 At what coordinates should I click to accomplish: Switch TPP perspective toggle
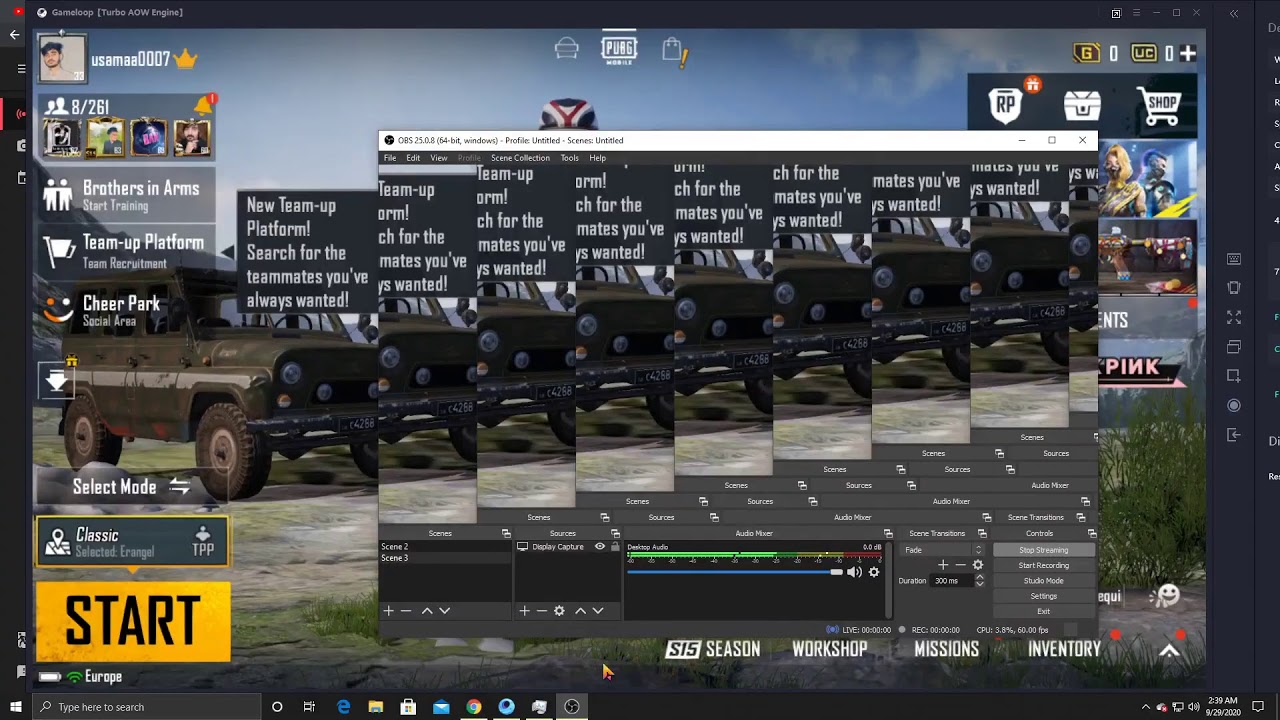203,541
